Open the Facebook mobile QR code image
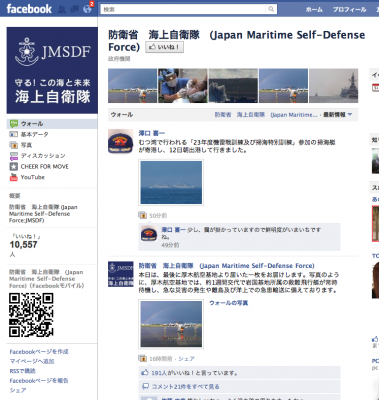This screenshot has width=379, height=400. [x=31, y=315]
